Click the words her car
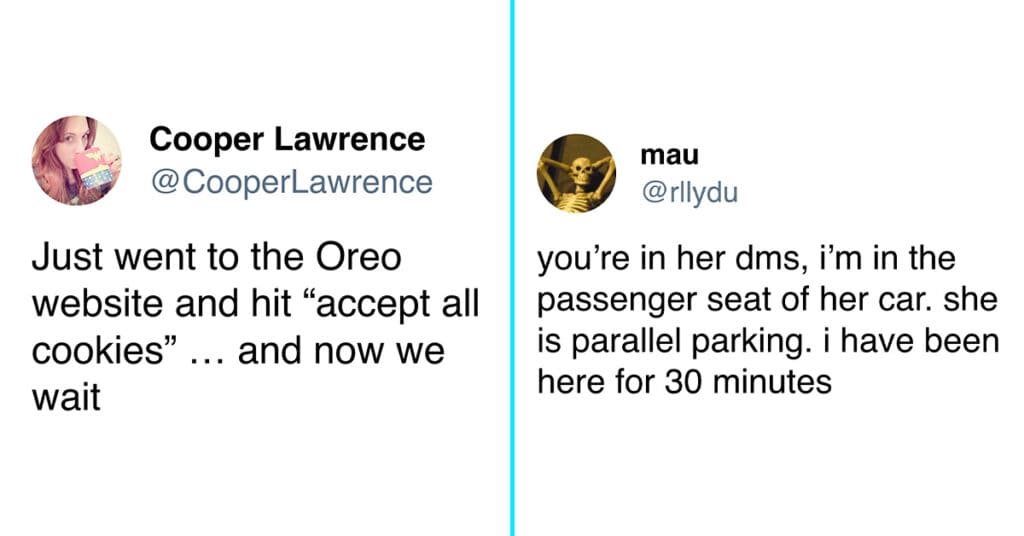The height and width of the screenshot is (536, 1024). point(888,300)
